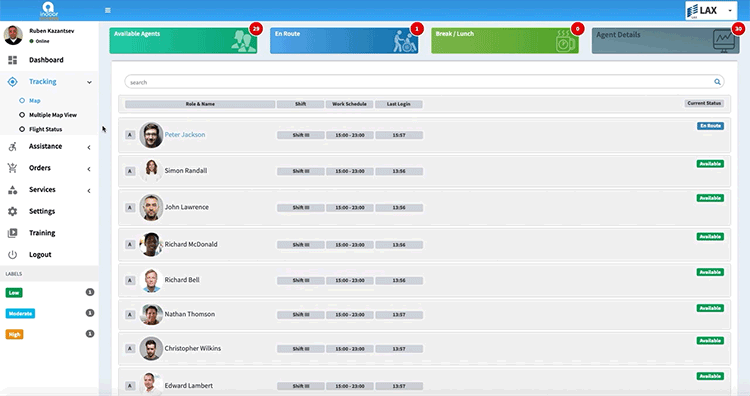Click the hamburger menu icon in header
750x396 pixels.
[x=108, y=10]
